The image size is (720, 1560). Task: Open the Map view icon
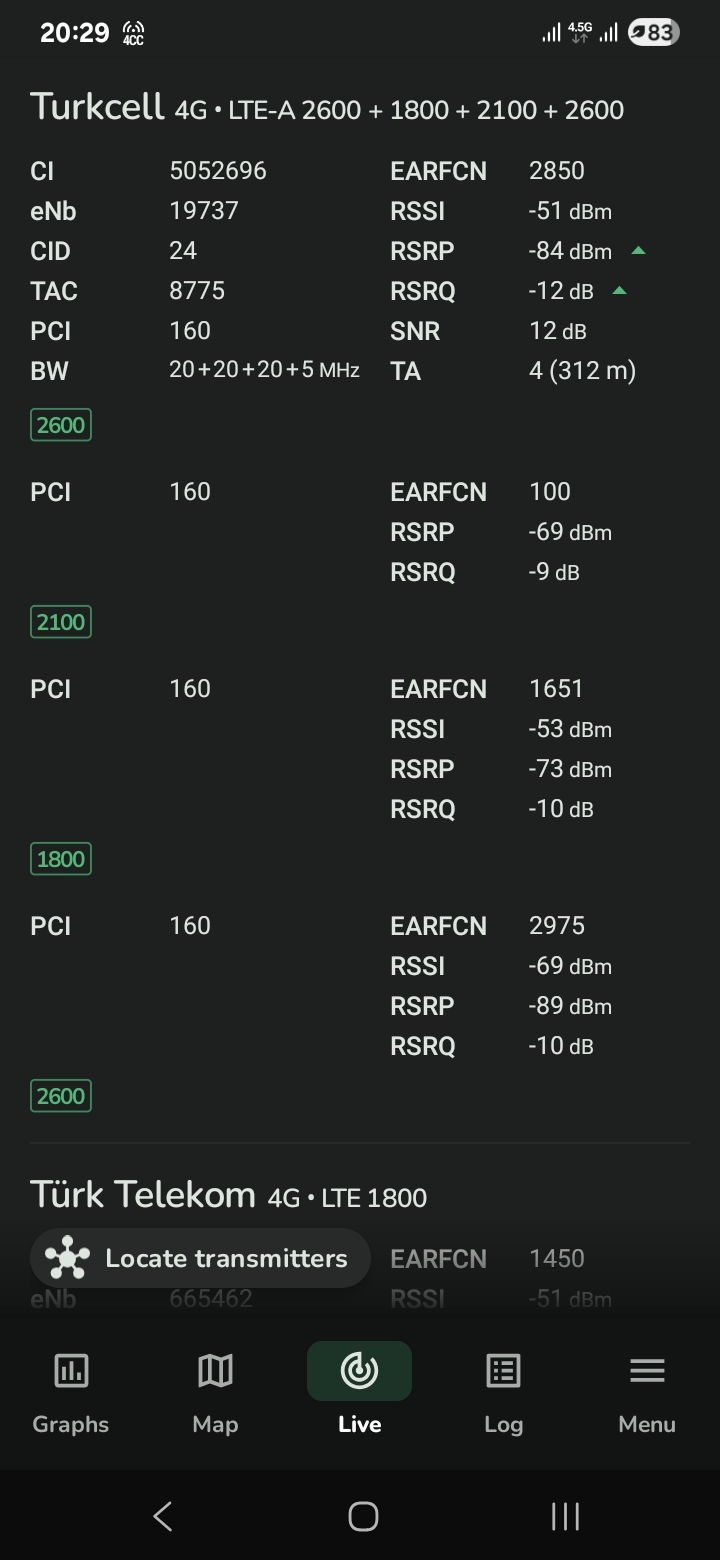click(x=215, y=1370)
